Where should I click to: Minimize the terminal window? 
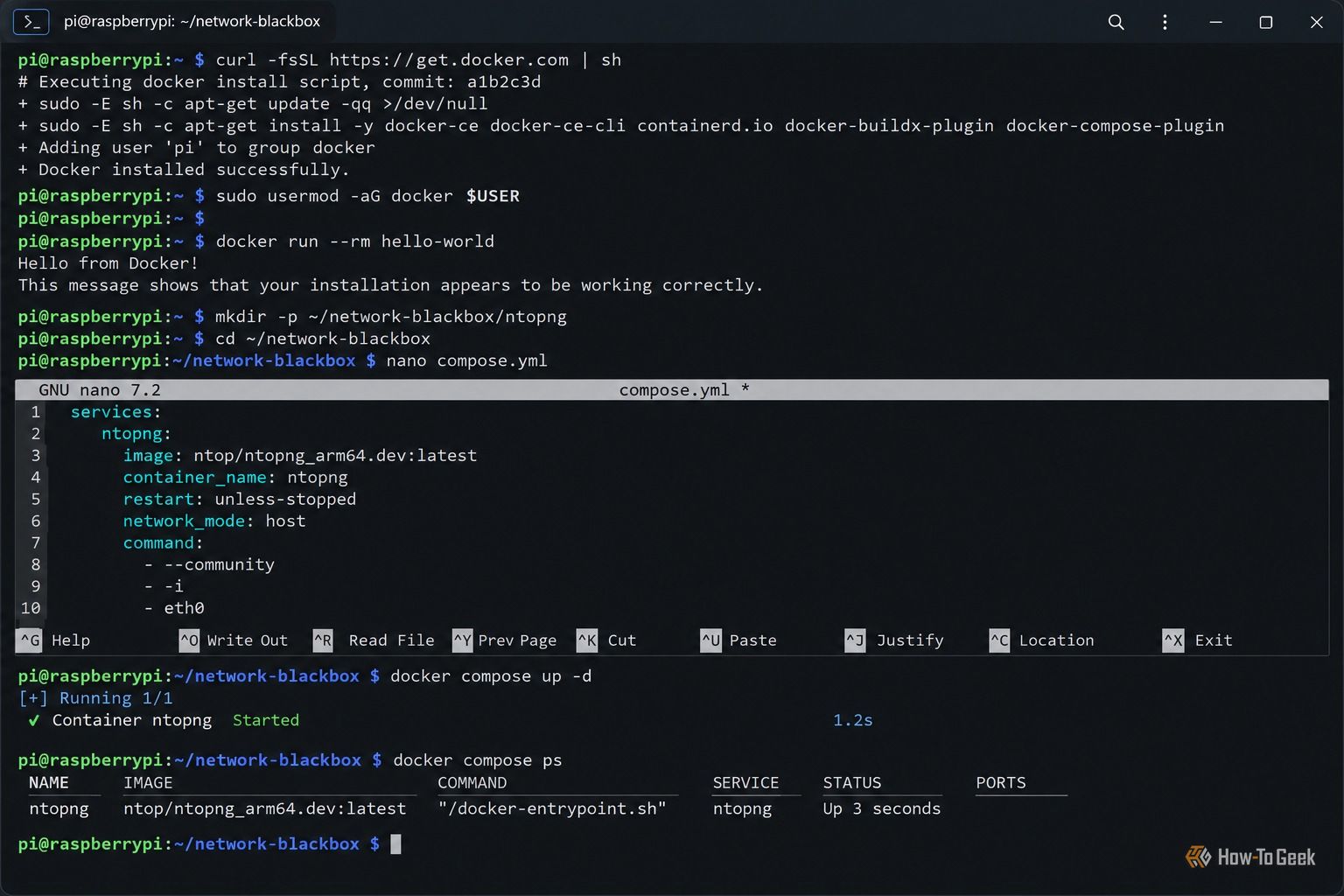1215,22
